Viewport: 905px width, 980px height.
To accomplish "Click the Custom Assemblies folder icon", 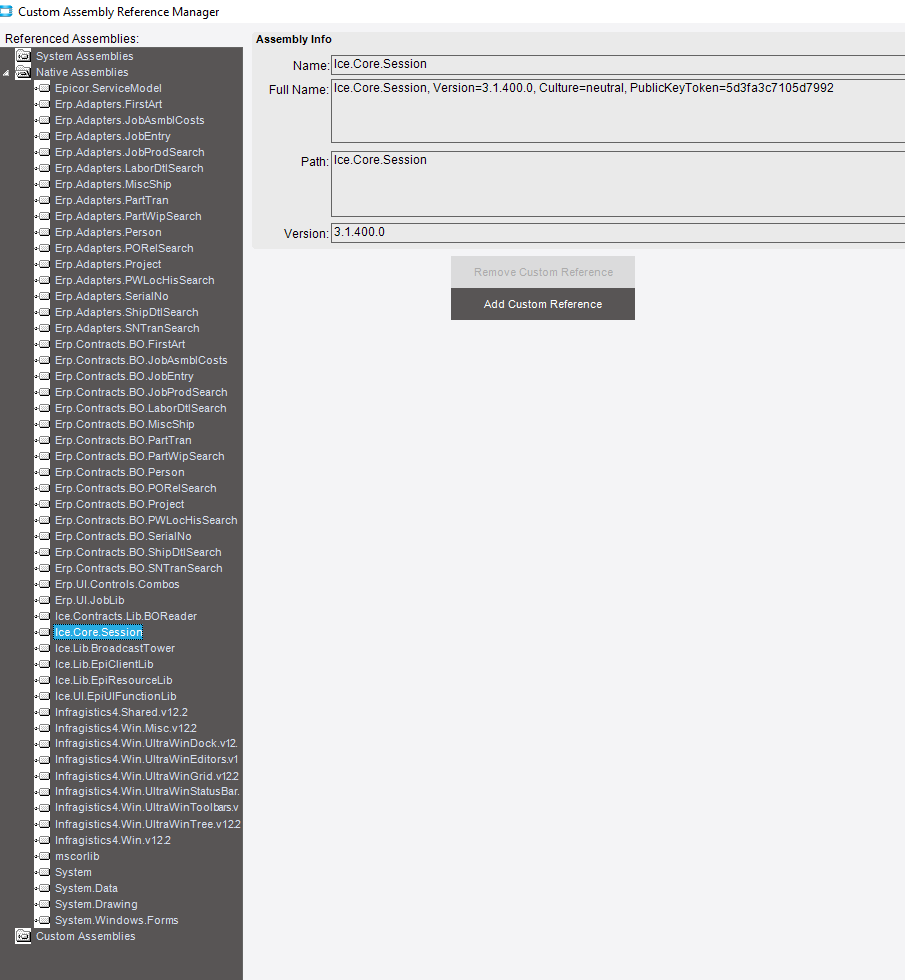I will (23, 936).
